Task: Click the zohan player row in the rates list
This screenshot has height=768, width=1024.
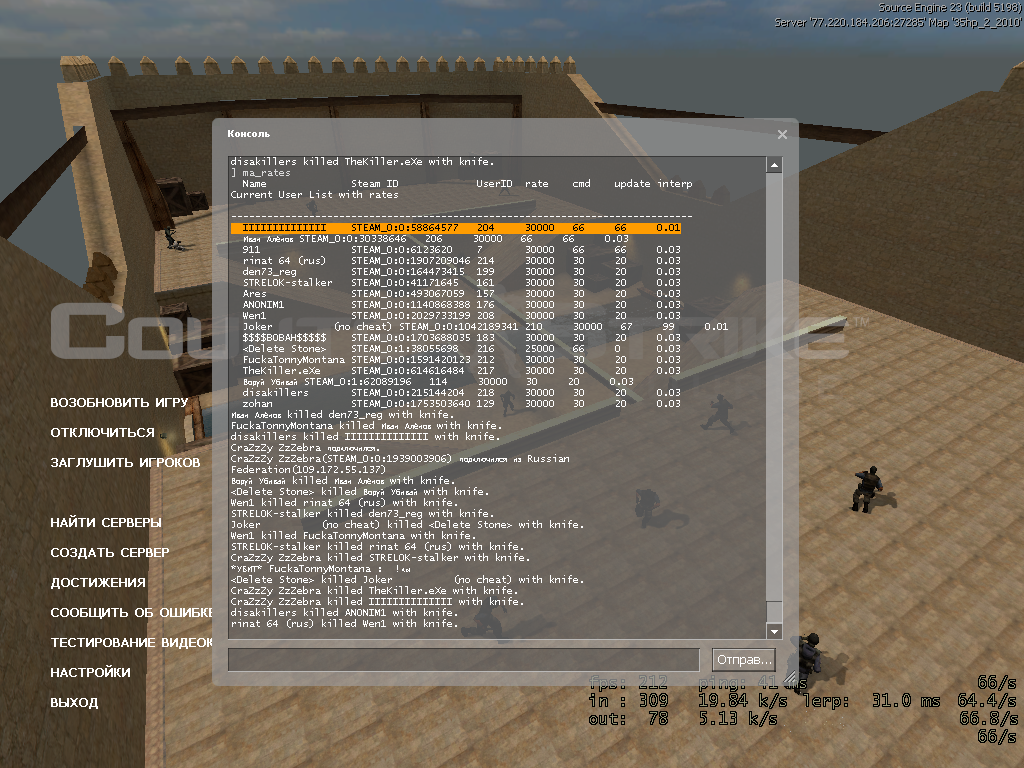Action: [462, 404]
